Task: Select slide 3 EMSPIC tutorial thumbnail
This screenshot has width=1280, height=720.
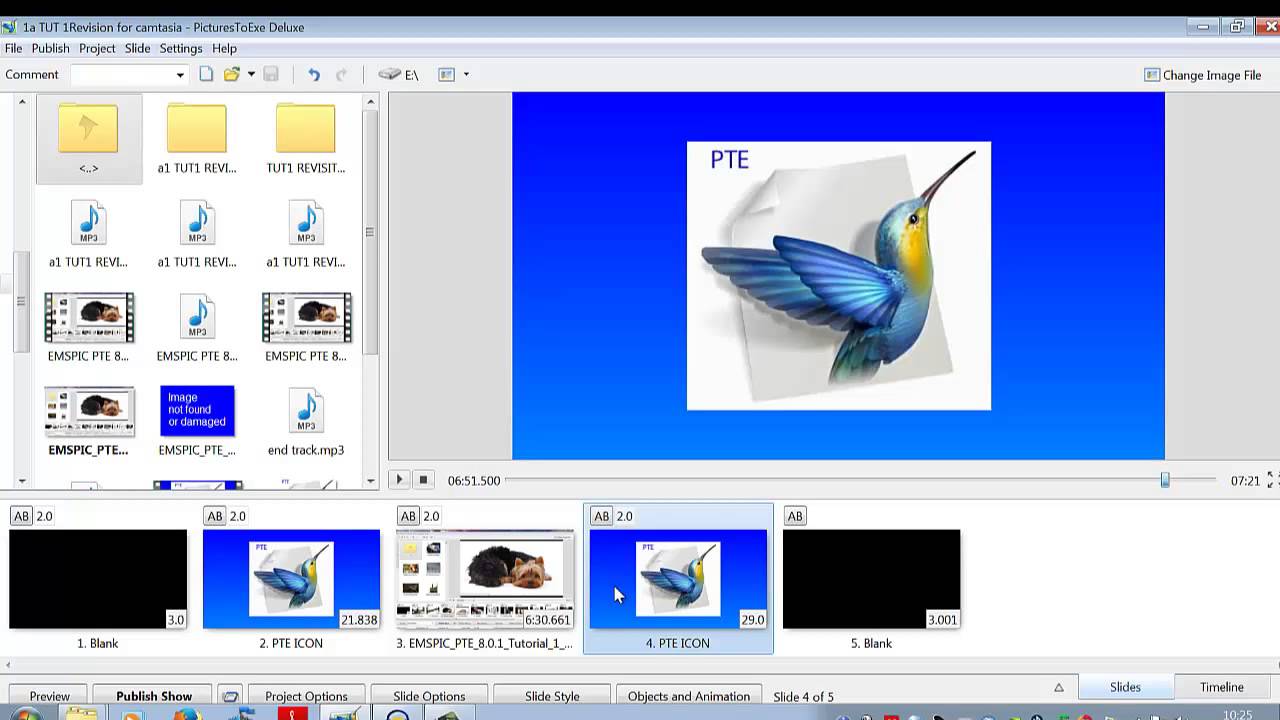Action: 485,579
